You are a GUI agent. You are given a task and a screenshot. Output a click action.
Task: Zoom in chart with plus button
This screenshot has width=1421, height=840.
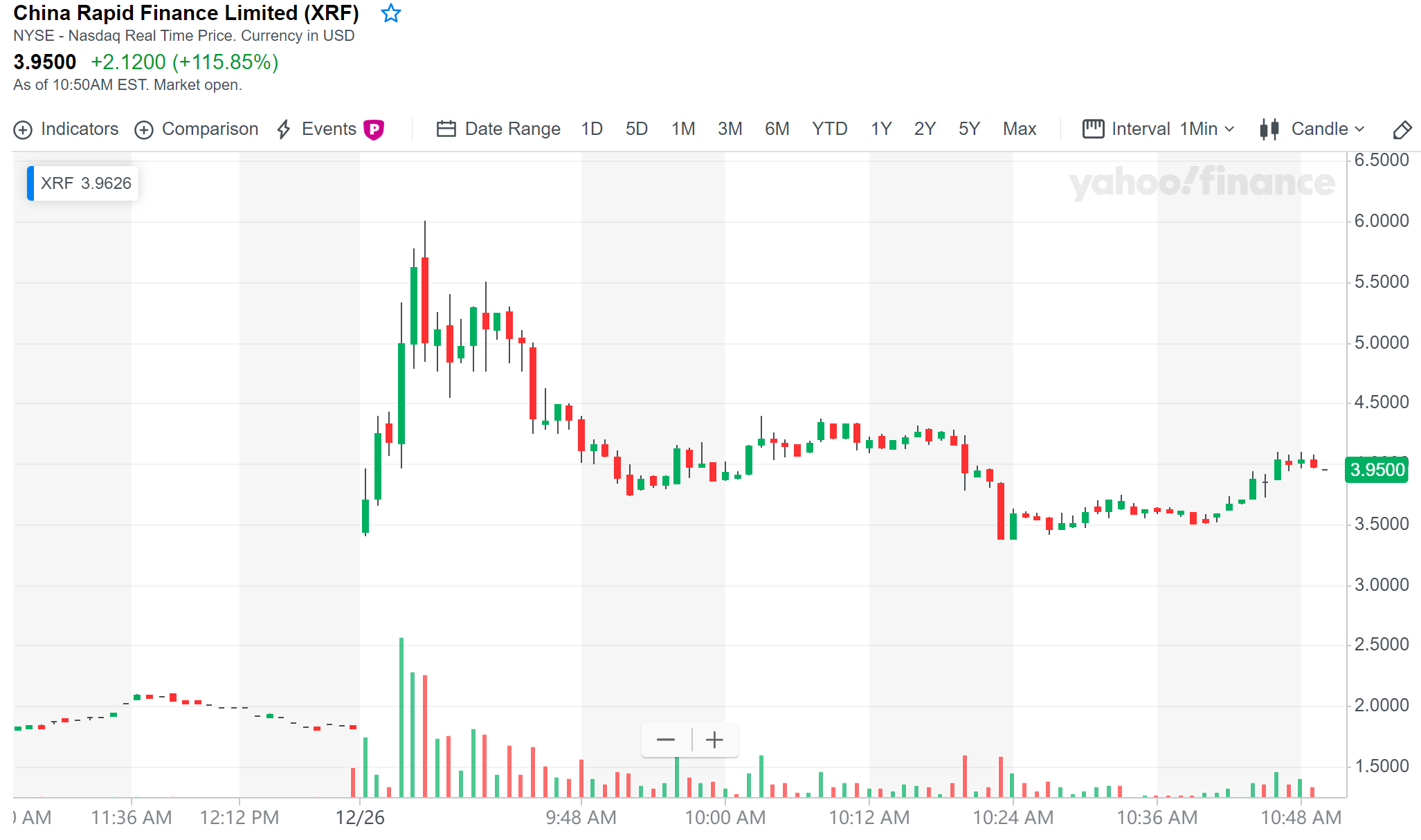[x=714, y=740]
